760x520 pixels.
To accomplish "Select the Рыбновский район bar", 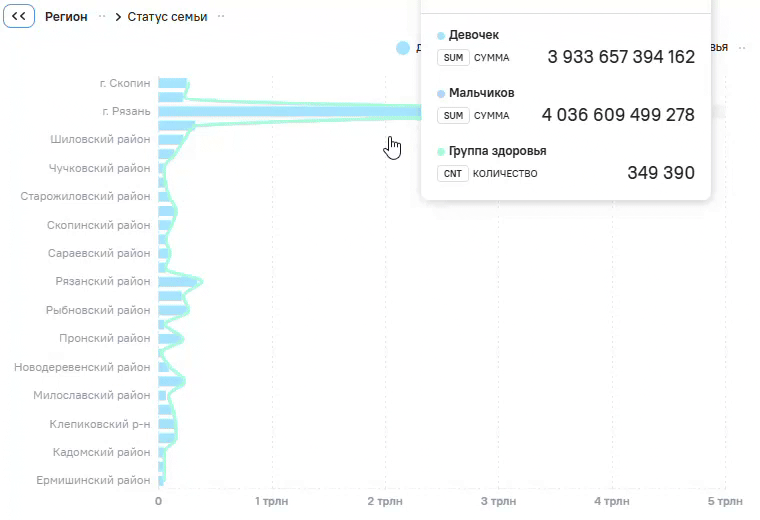I will (x=173, y=310).
